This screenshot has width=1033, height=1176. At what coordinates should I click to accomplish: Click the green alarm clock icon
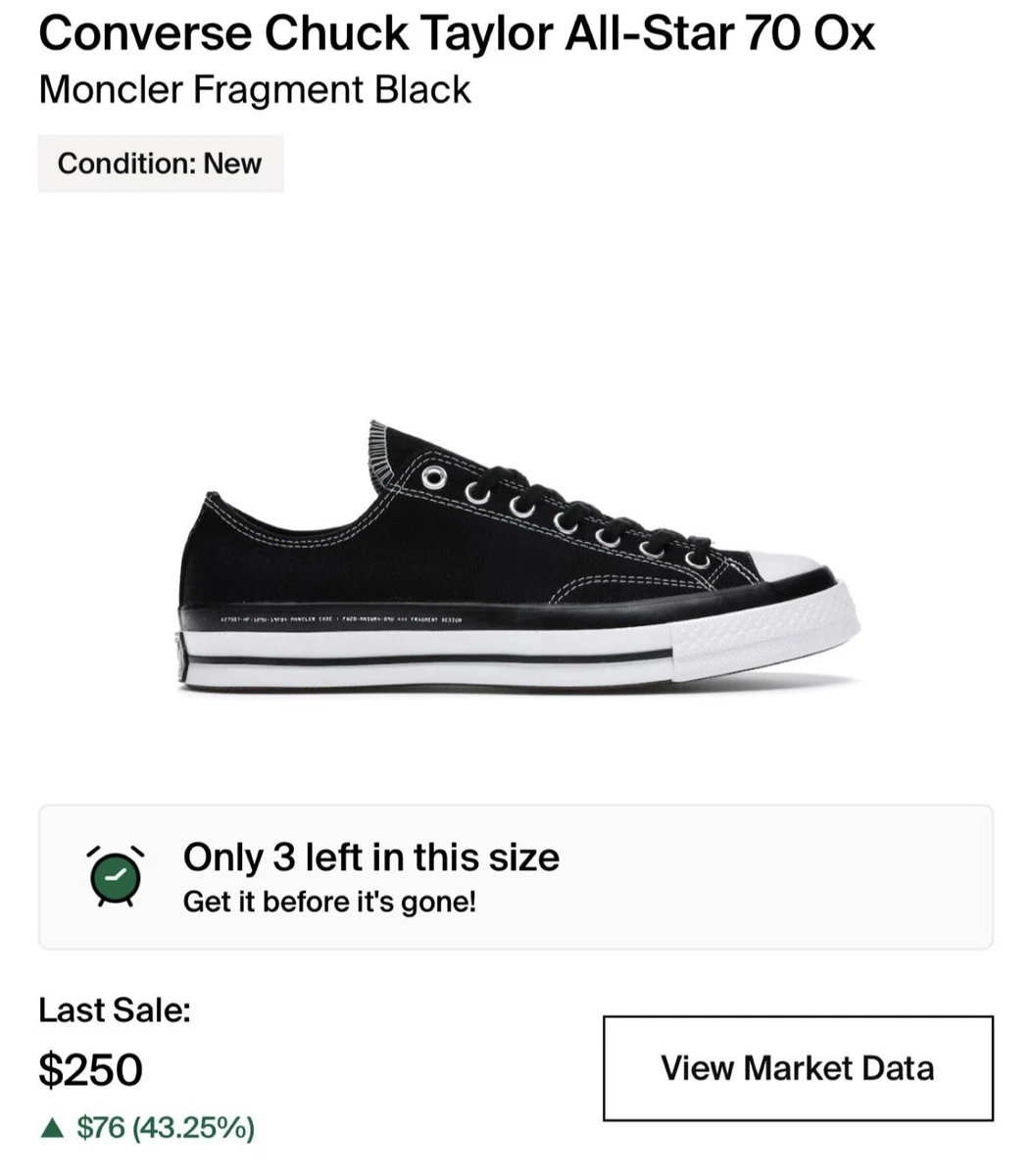[117, 874]
